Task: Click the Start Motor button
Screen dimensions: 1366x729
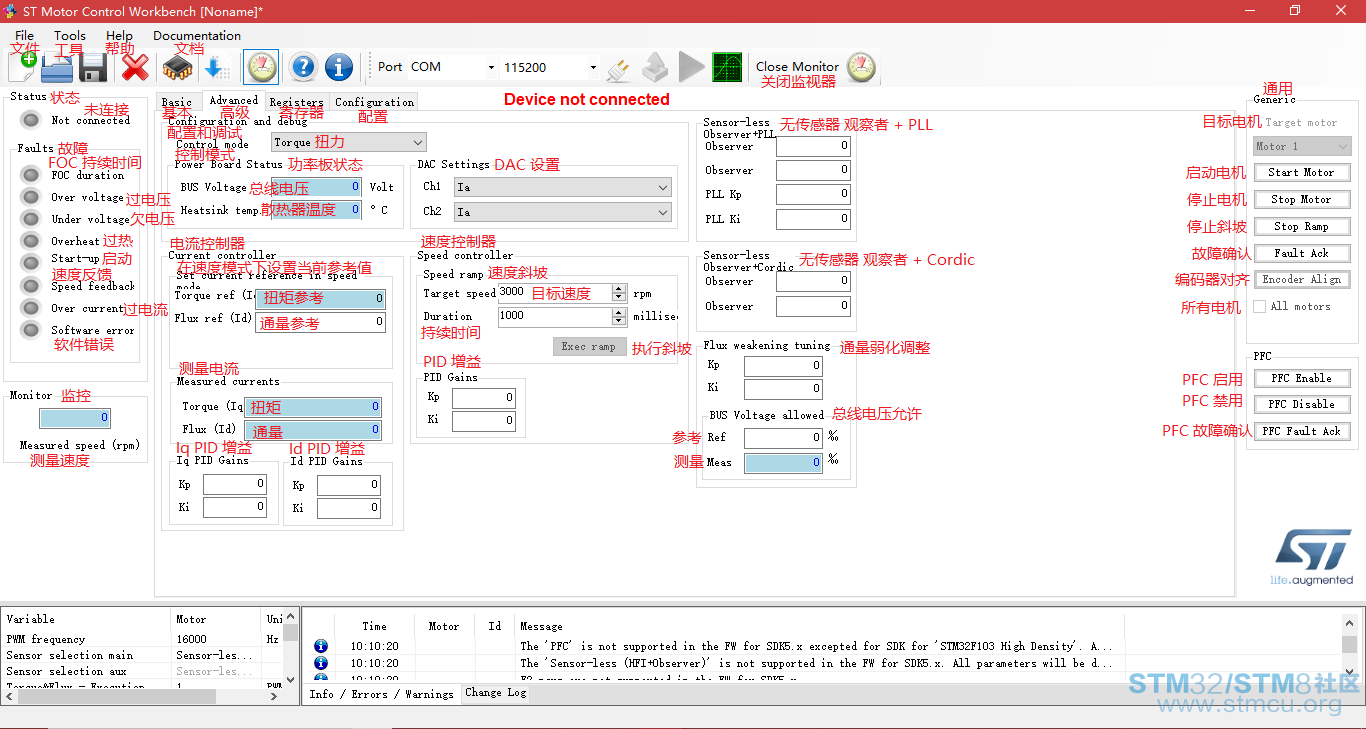Action: (1301, 173)
